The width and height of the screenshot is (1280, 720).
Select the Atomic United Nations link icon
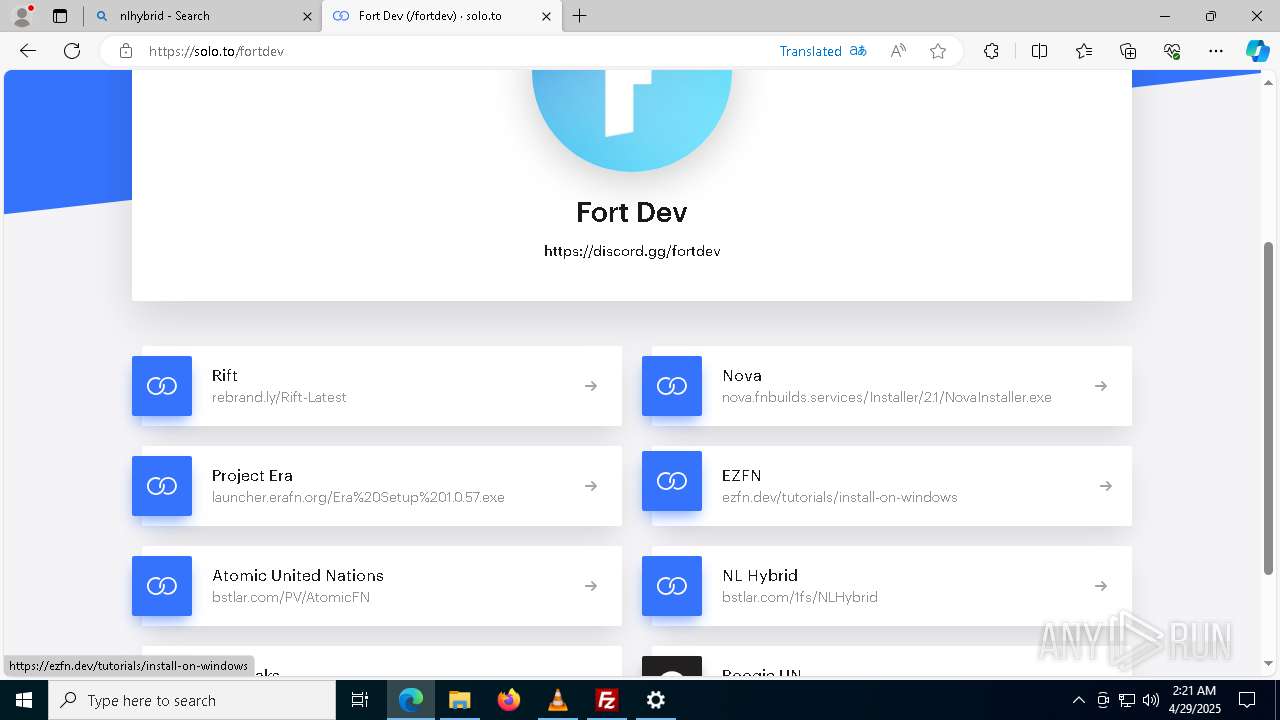162,586
